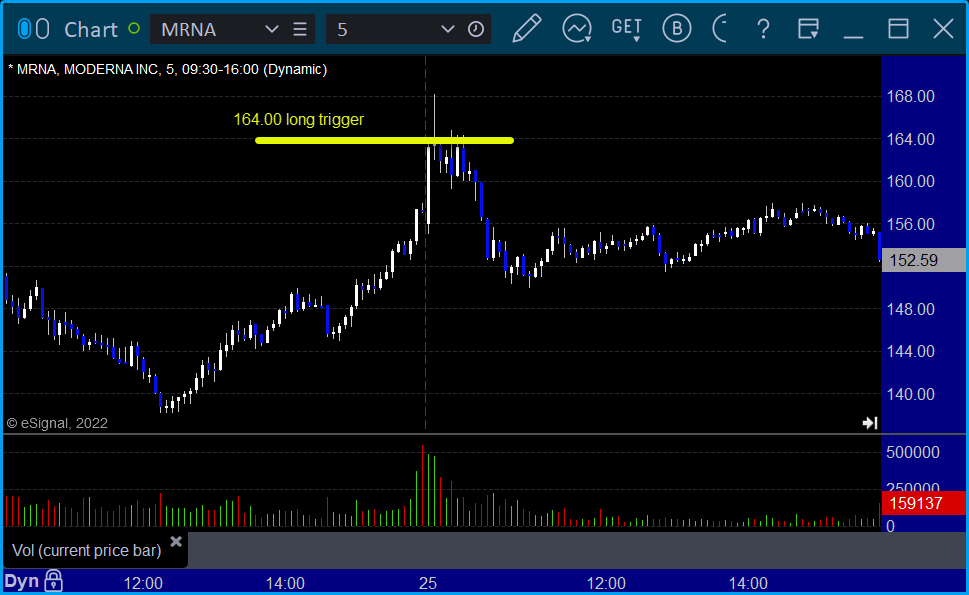
Task: Close the chart window
Action: coord(943,29)
